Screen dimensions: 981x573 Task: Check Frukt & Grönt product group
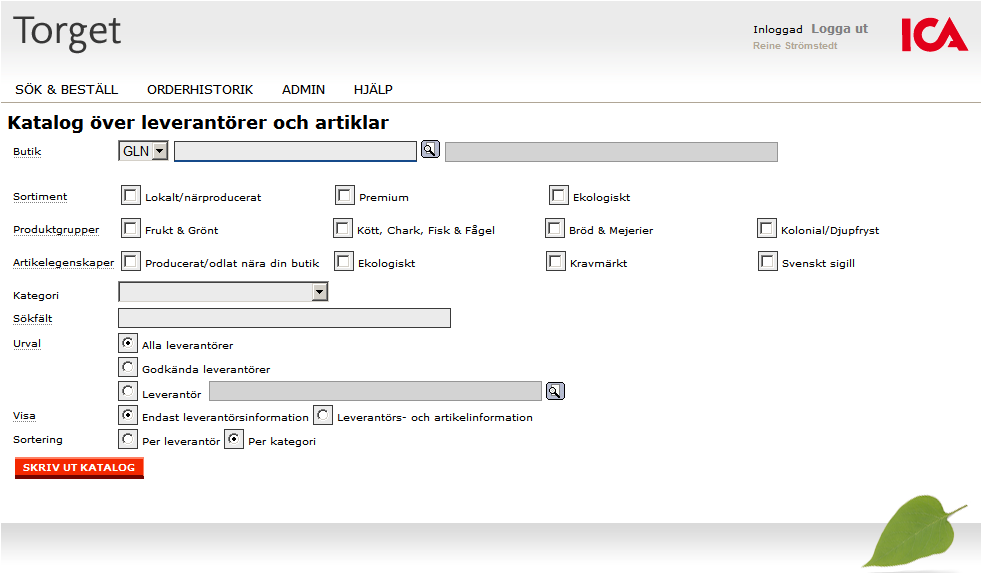[131, 228]
